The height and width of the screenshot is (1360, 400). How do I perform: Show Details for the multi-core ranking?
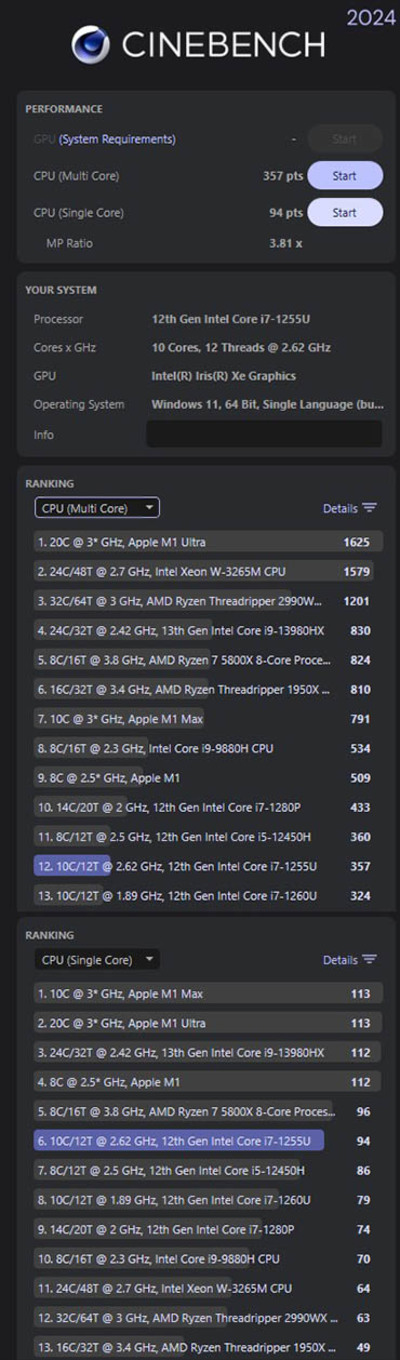(340, 509)
